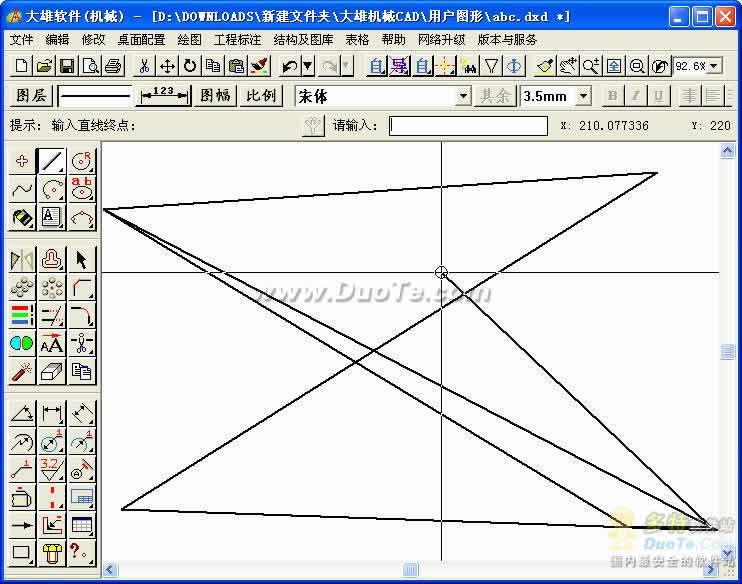Click the hand icon beside prompt

coord(313,126)
